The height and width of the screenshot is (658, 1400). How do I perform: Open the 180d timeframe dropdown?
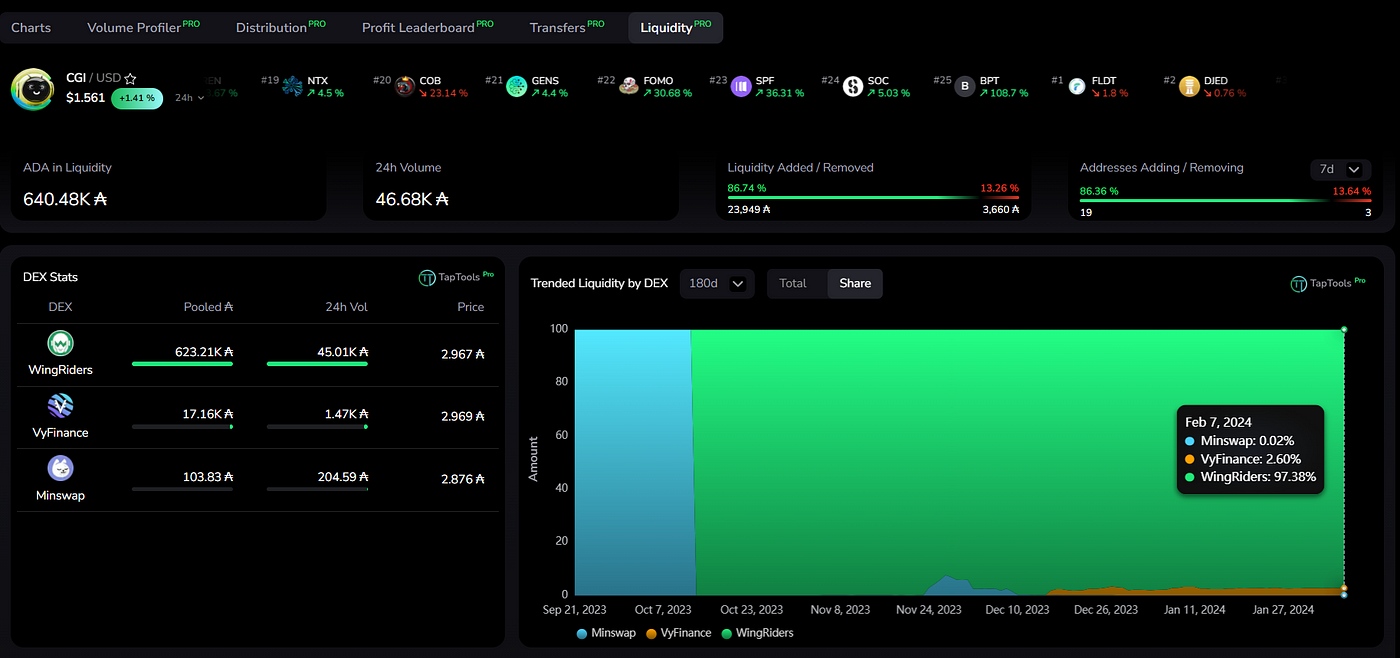point(716,283)
